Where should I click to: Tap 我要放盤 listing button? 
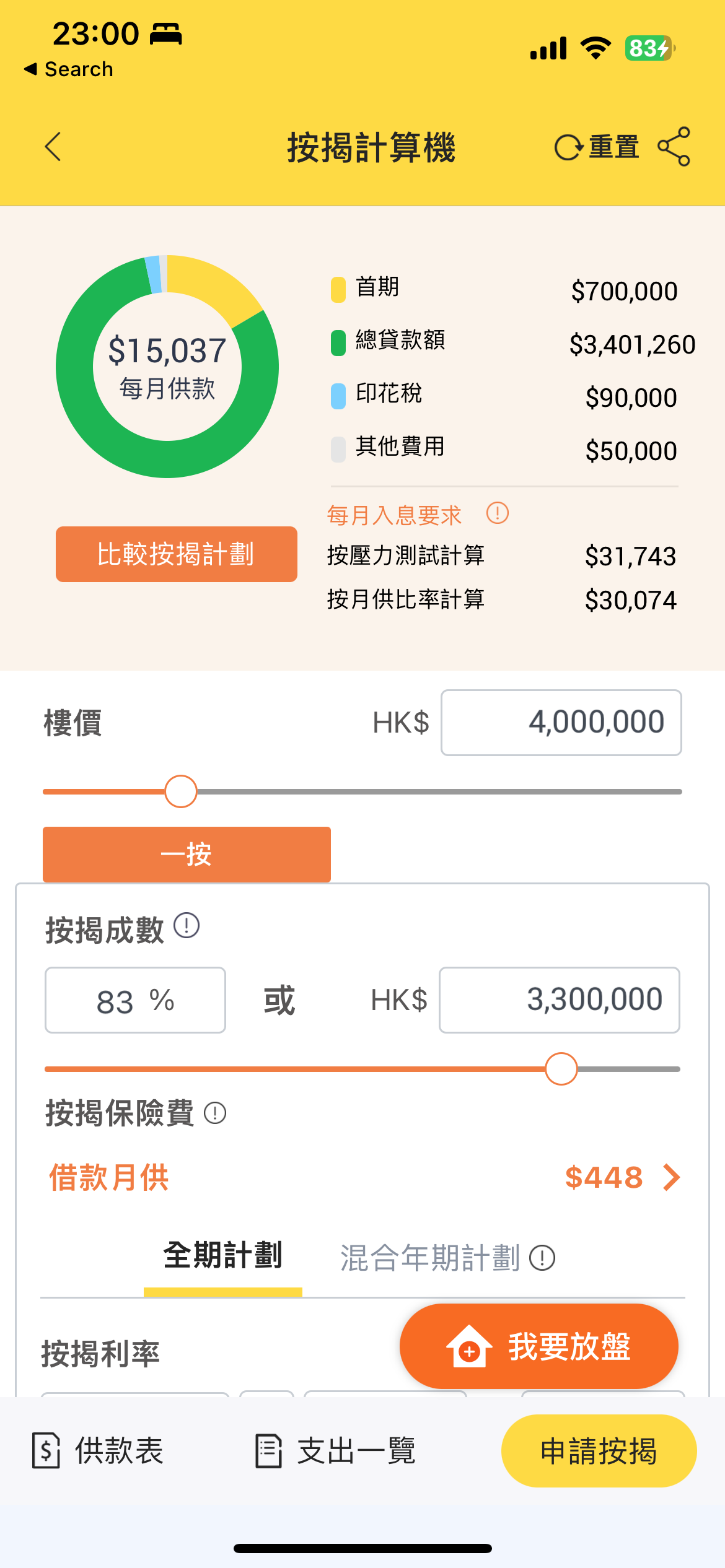pyautogui.click(x=539, y=1346)
